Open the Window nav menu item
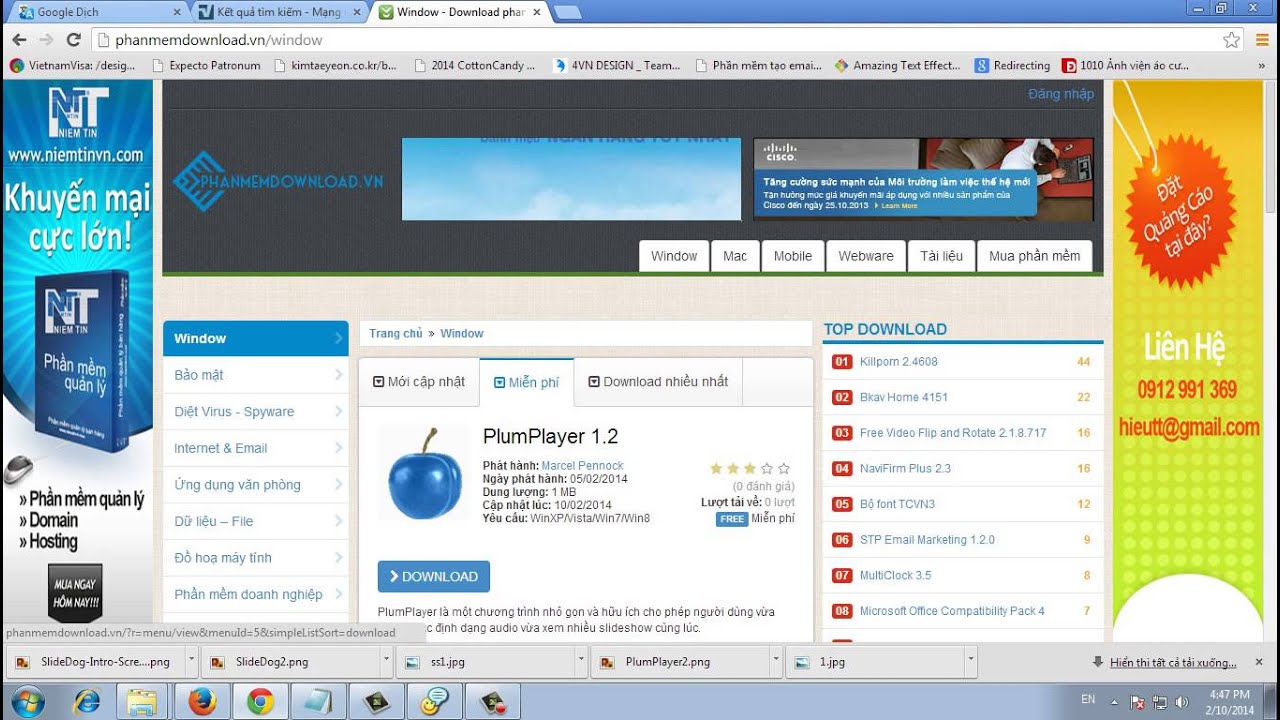Image resolution: width=1280 pixels, height=720 pixels. tap(674, 256)
